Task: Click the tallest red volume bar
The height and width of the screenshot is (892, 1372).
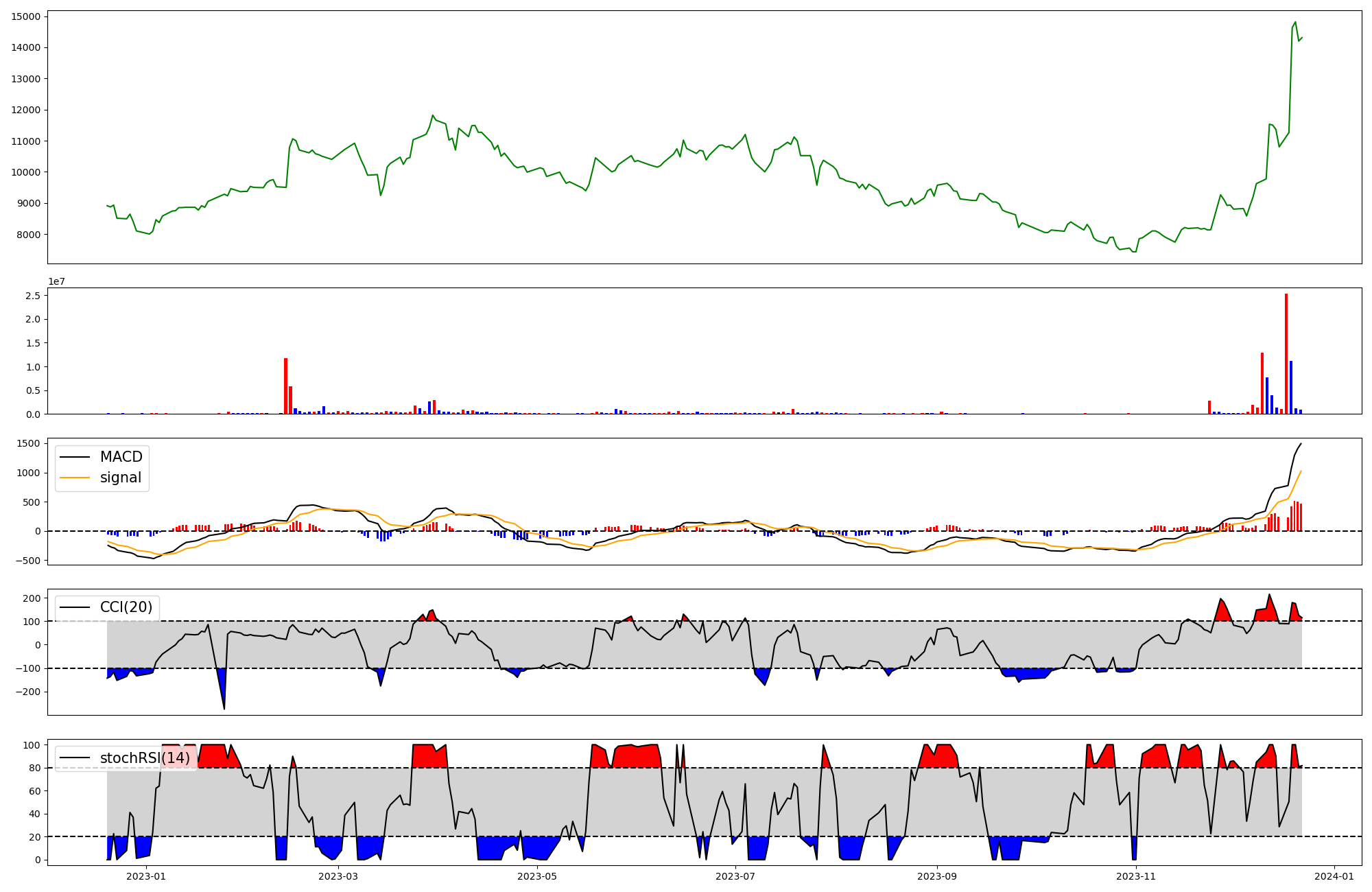Action: click(x=1286, y=353)
